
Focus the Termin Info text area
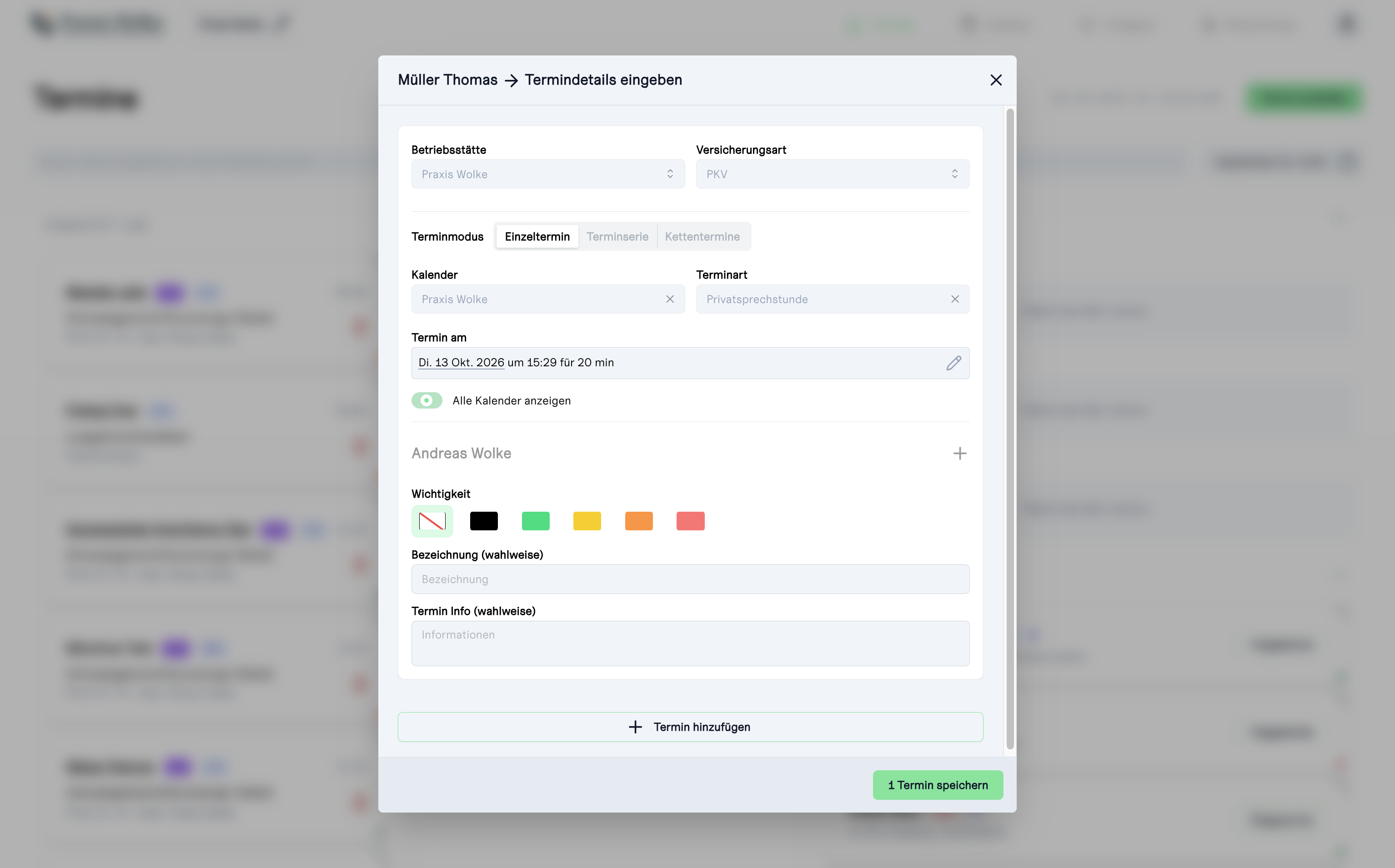pos(690,644)
